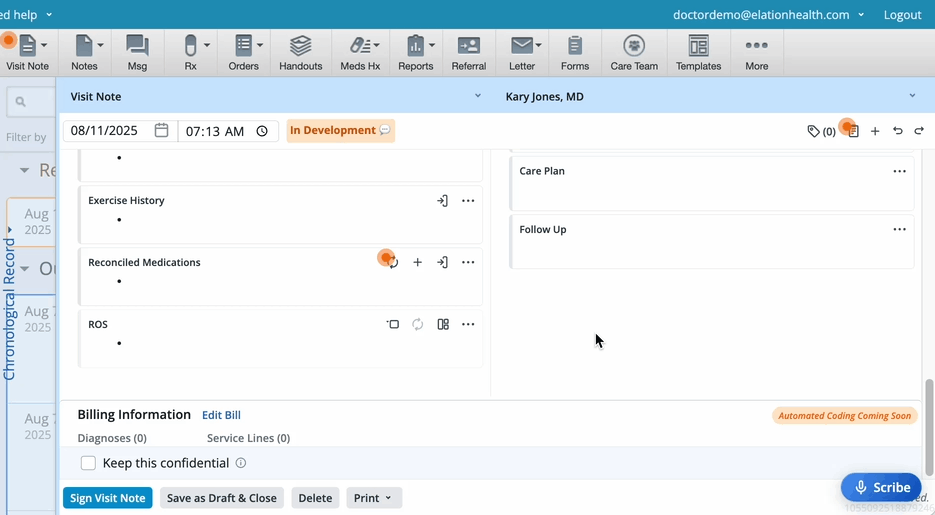The height and width of the screenshot is (515, 935).
Task: Click the ROS expand box icon
Action: click(x=392, y=324)
